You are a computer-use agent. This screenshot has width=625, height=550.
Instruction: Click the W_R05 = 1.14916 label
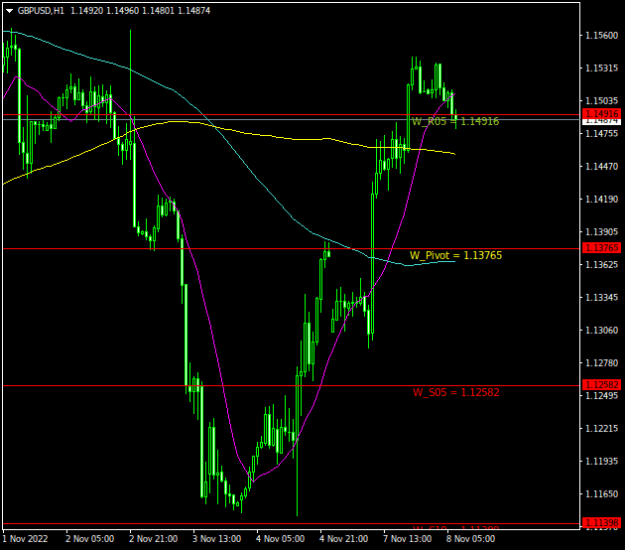[x=455, y=121]
